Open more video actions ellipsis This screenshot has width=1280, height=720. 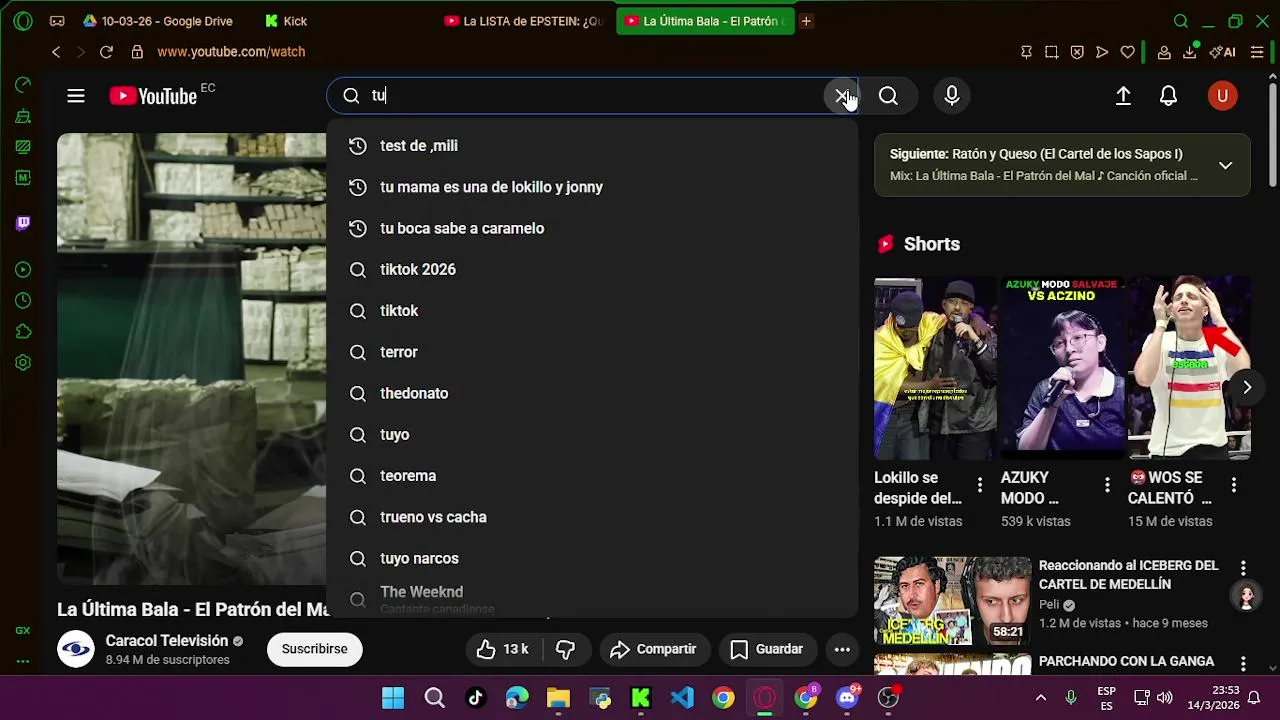pos(842,649)
